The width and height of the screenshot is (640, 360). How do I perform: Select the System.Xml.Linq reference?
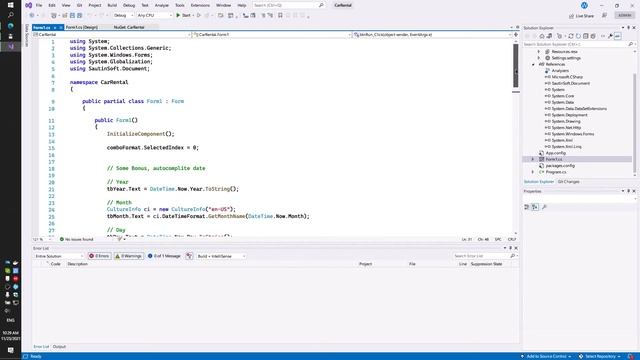click(x=567, y=147)
